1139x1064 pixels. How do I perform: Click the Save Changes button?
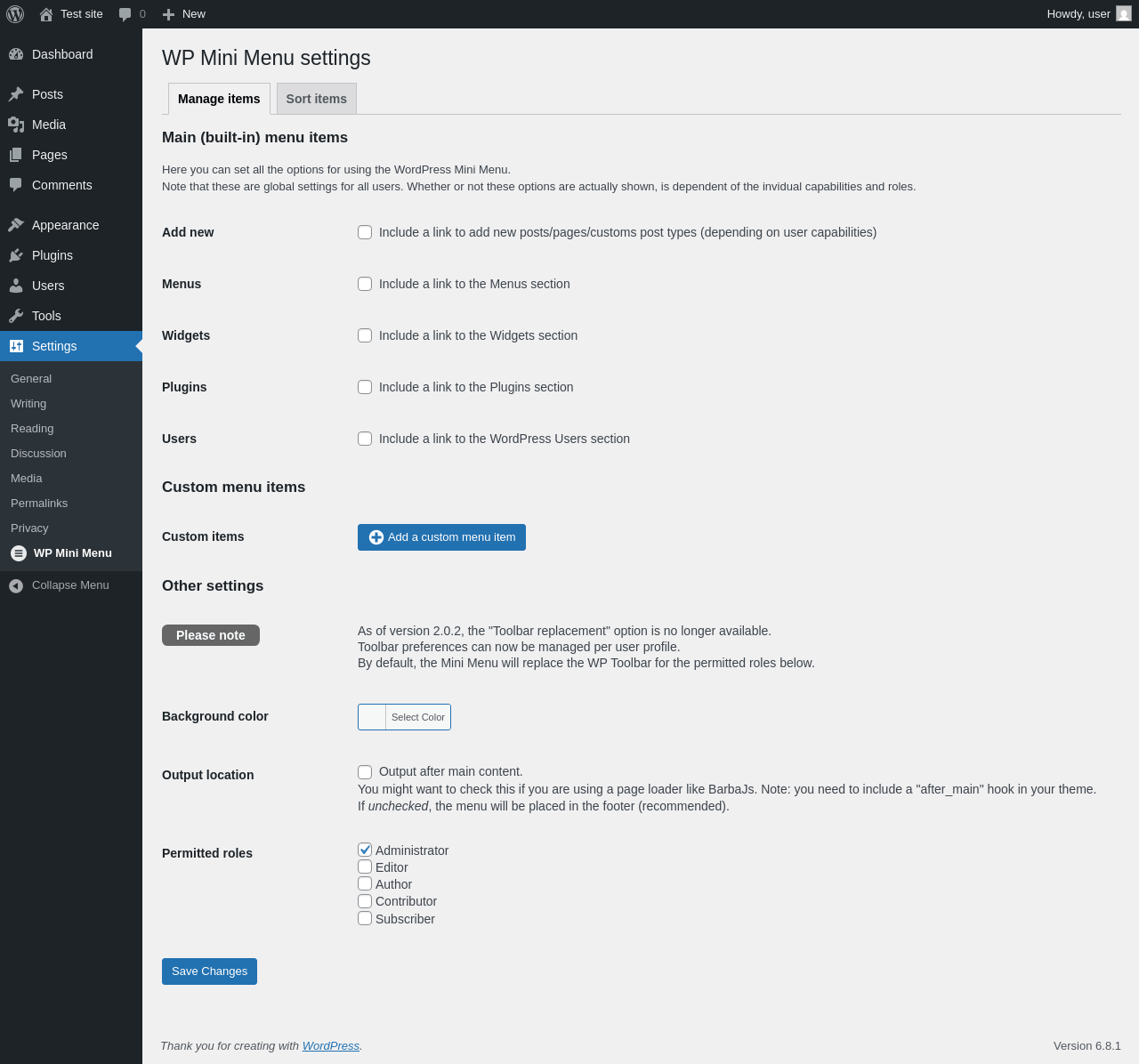click(x=209, y=971)
